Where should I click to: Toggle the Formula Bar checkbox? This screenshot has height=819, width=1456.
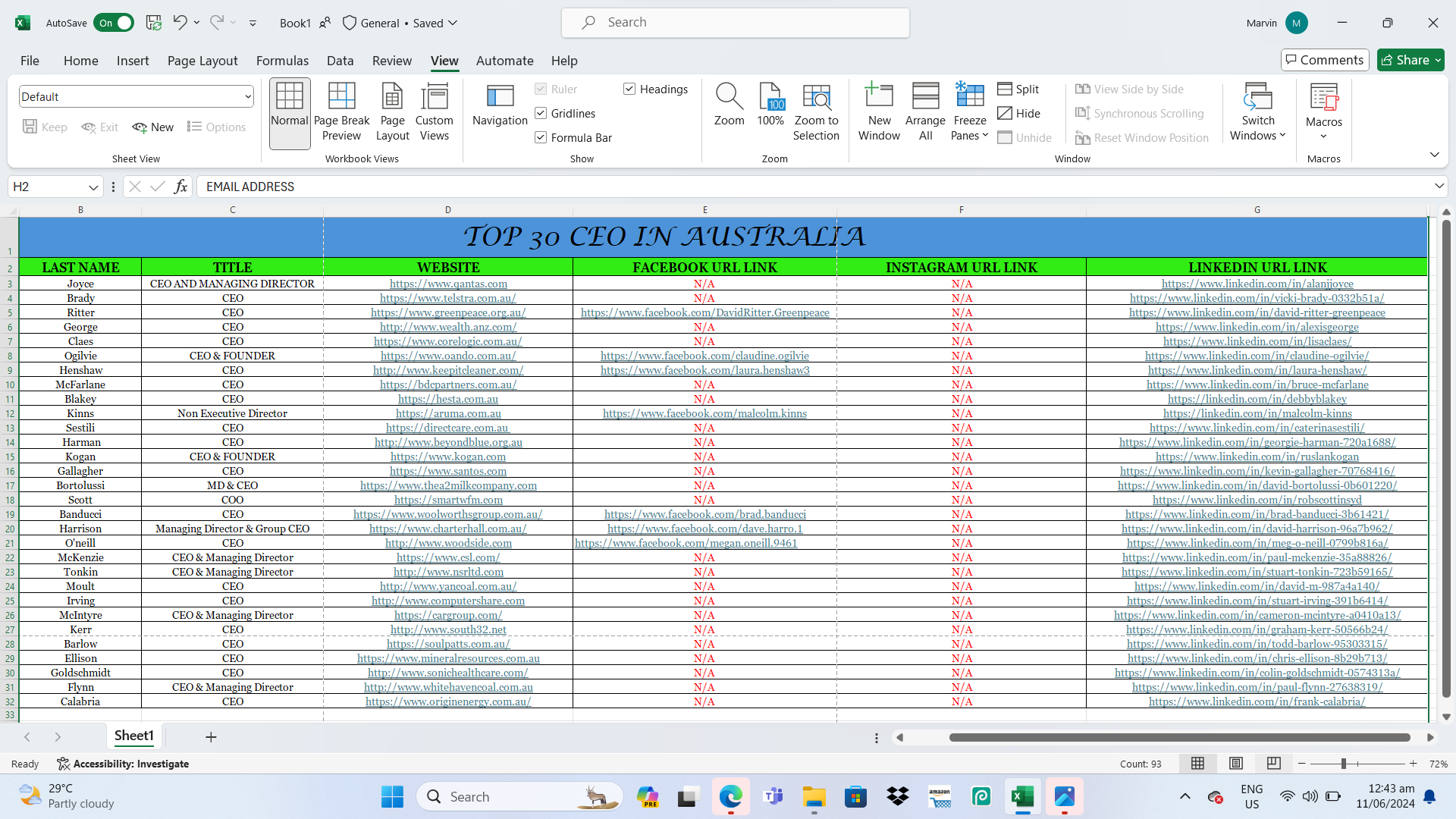tap(541, 137)
